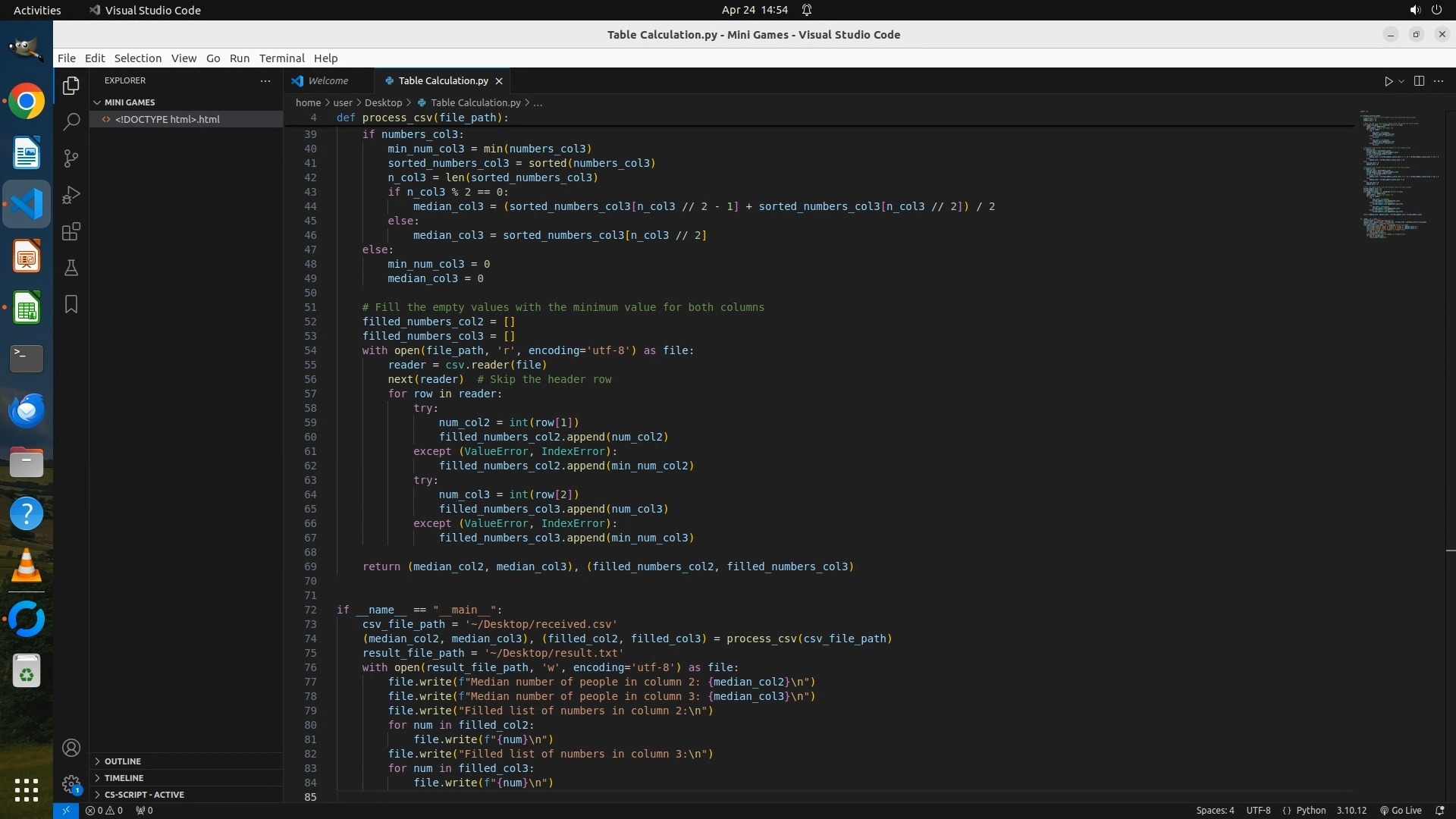The height and width of the screenshot is (819, 1456).
Task: Open the Search view in activity bar
Action: click(71, 122)
